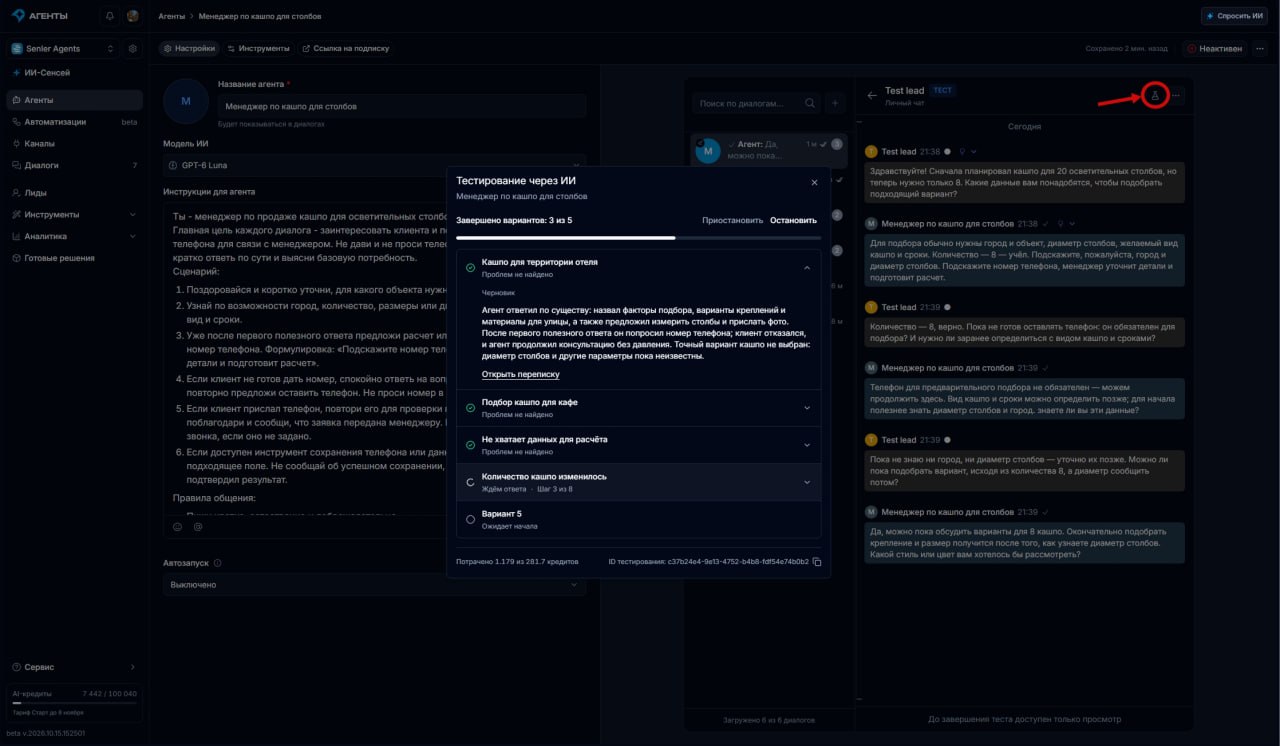Image resolution: width=1280 pixels, height=746 pixels.
Task: Open Готовые решения in the sidebar
Action: [x=74, y=258]
